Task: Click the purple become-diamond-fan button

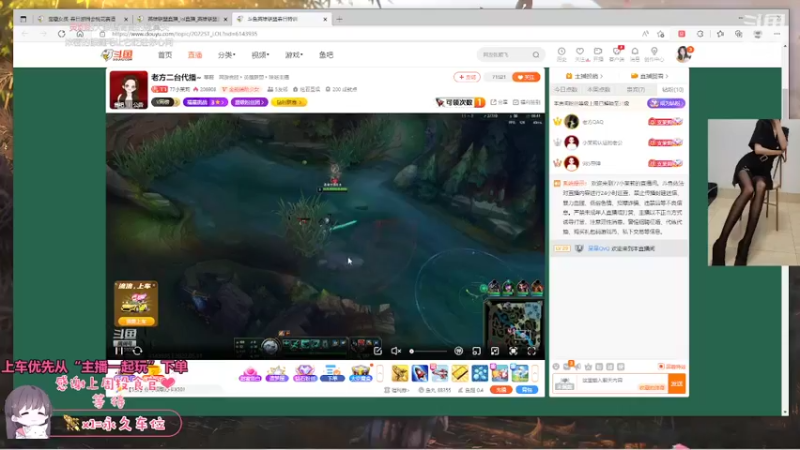Action: [666, 103]
